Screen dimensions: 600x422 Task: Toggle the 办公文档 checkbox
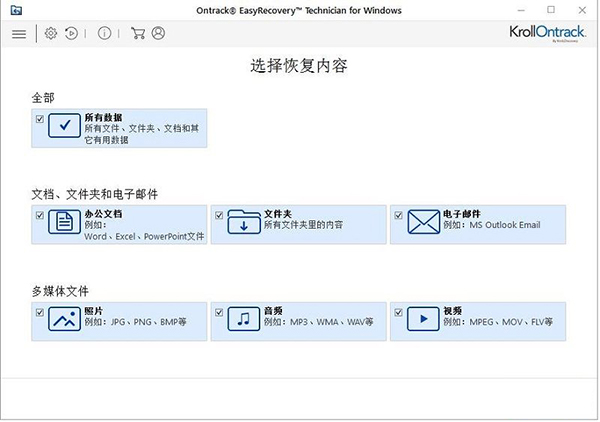tap(40, 215)
